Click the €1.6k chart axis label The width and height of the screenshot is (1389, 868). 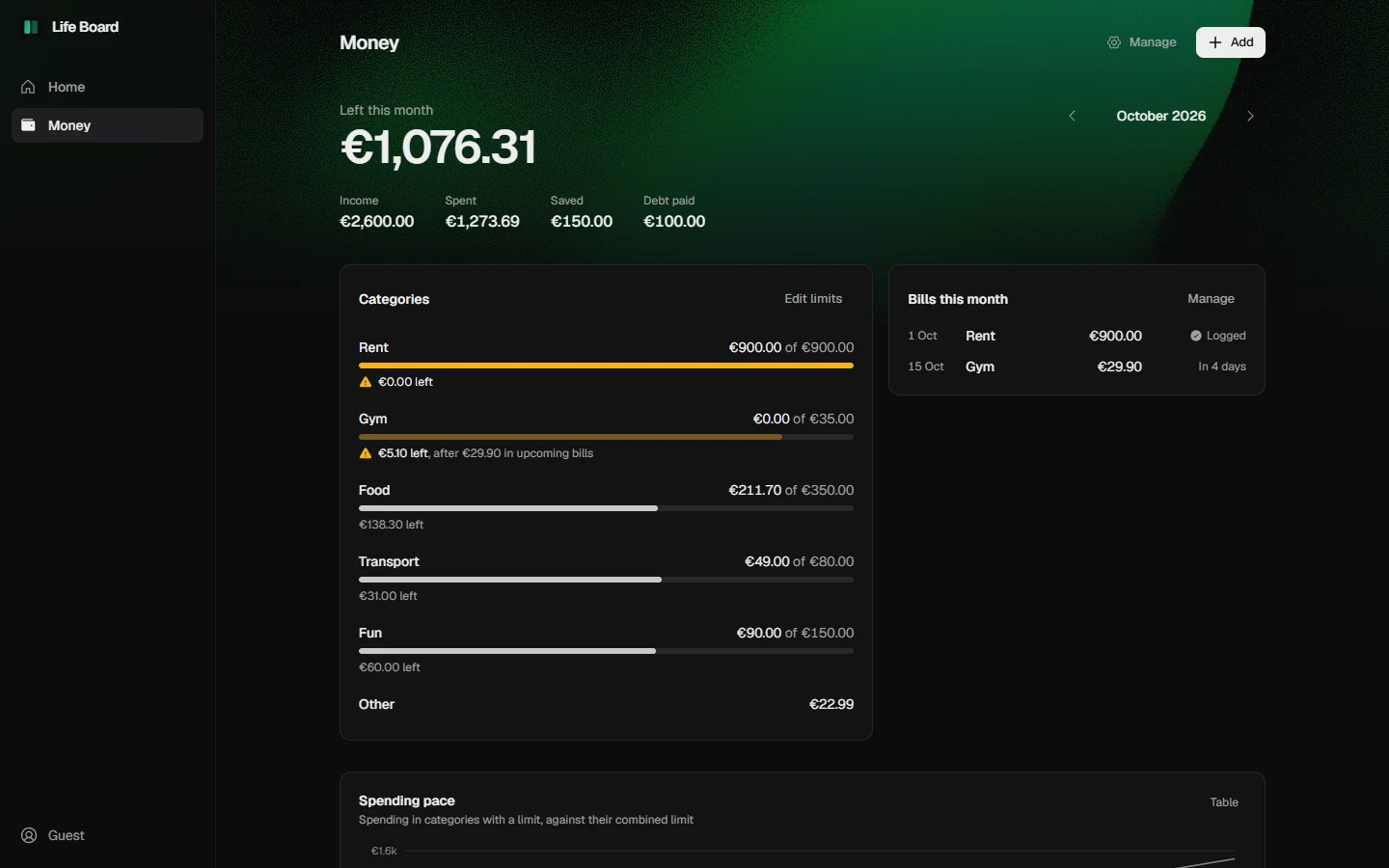[x=384, y=851]
